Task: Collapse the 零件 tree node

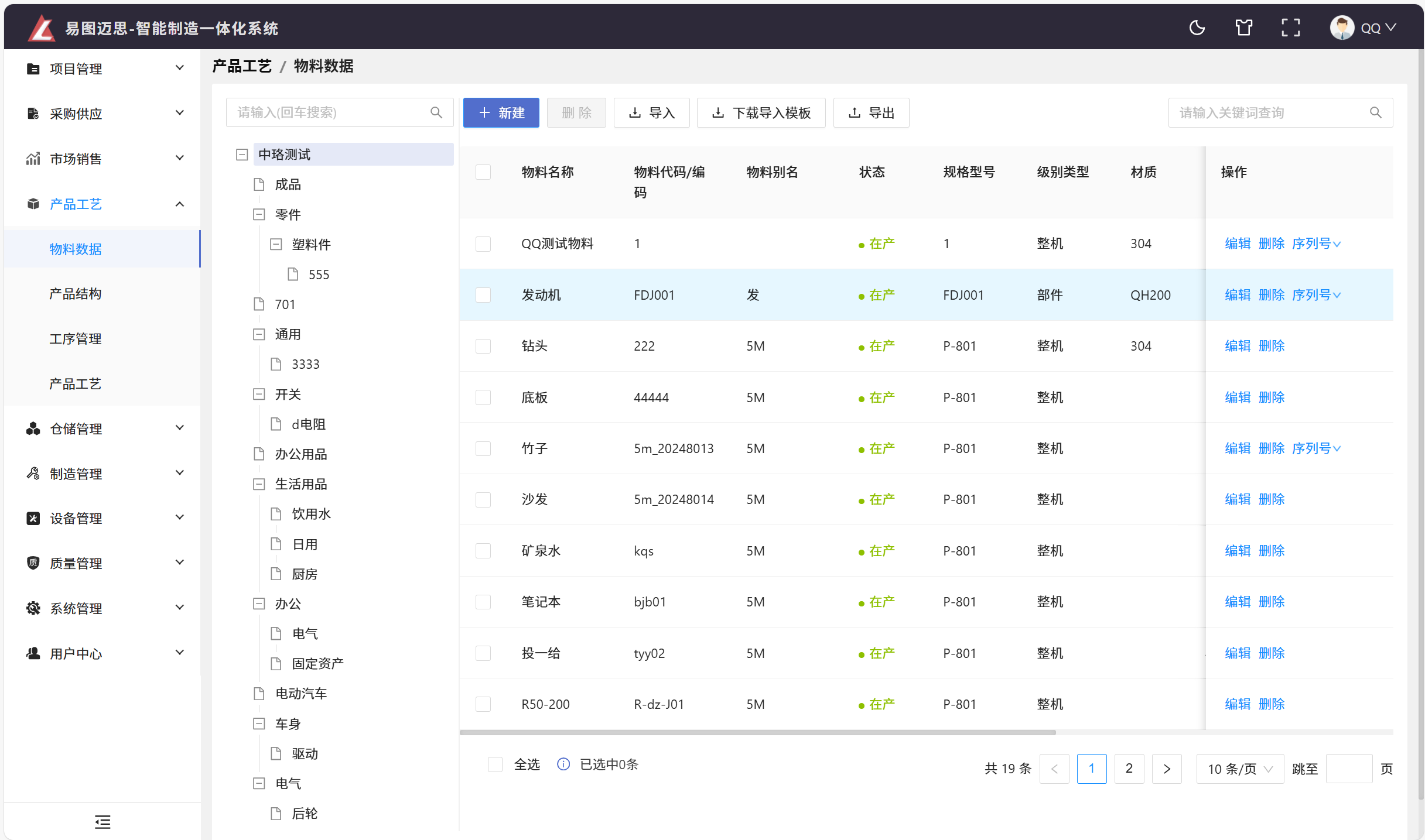Action: 259,214
